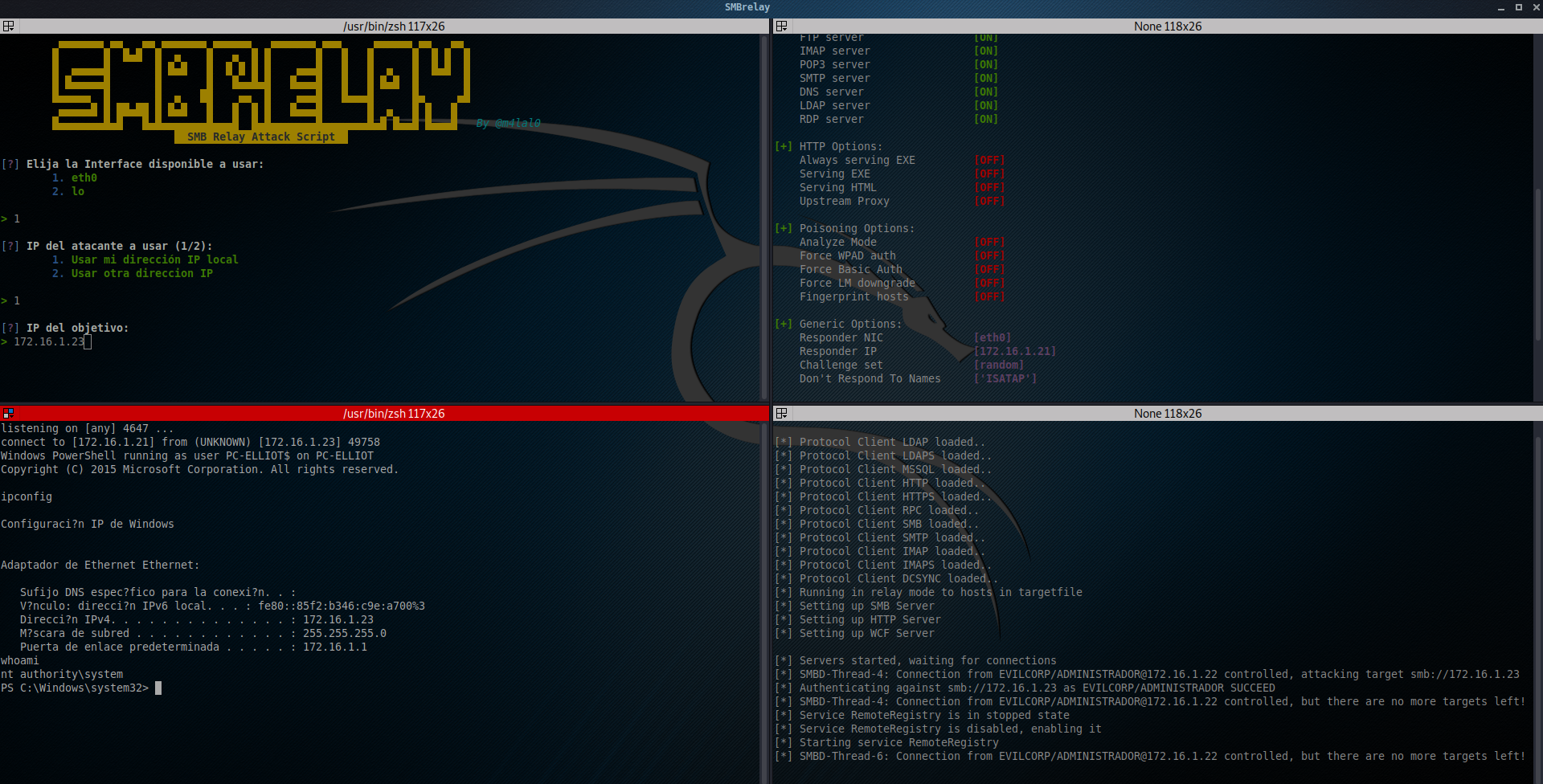Click the 'IP del objetivo:' prompt text
This screenshot has height=784, width=1543.
click(x=77, y=329)
